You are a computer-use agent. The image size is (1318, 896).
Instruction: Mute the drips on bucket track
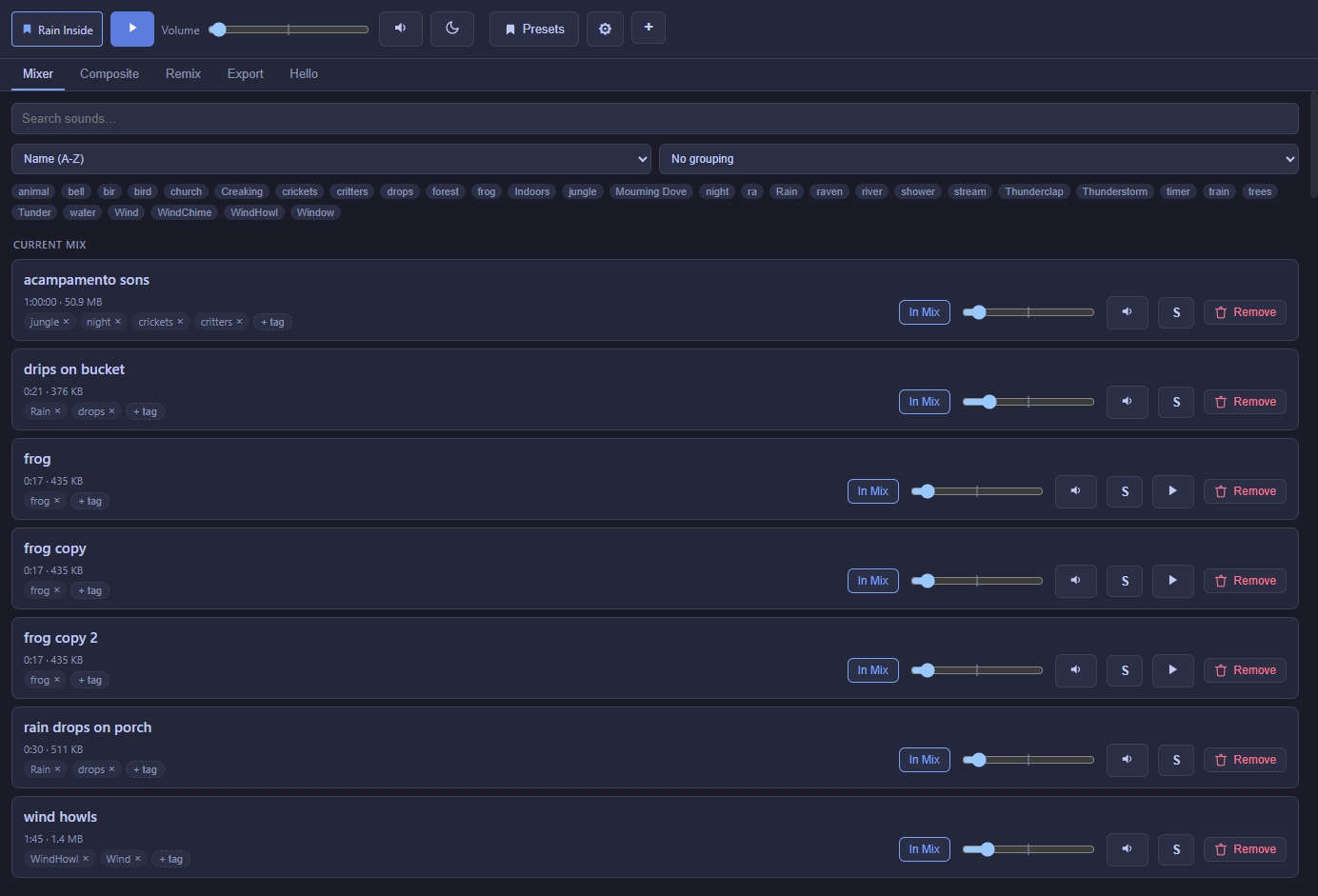pos(1128,402)
